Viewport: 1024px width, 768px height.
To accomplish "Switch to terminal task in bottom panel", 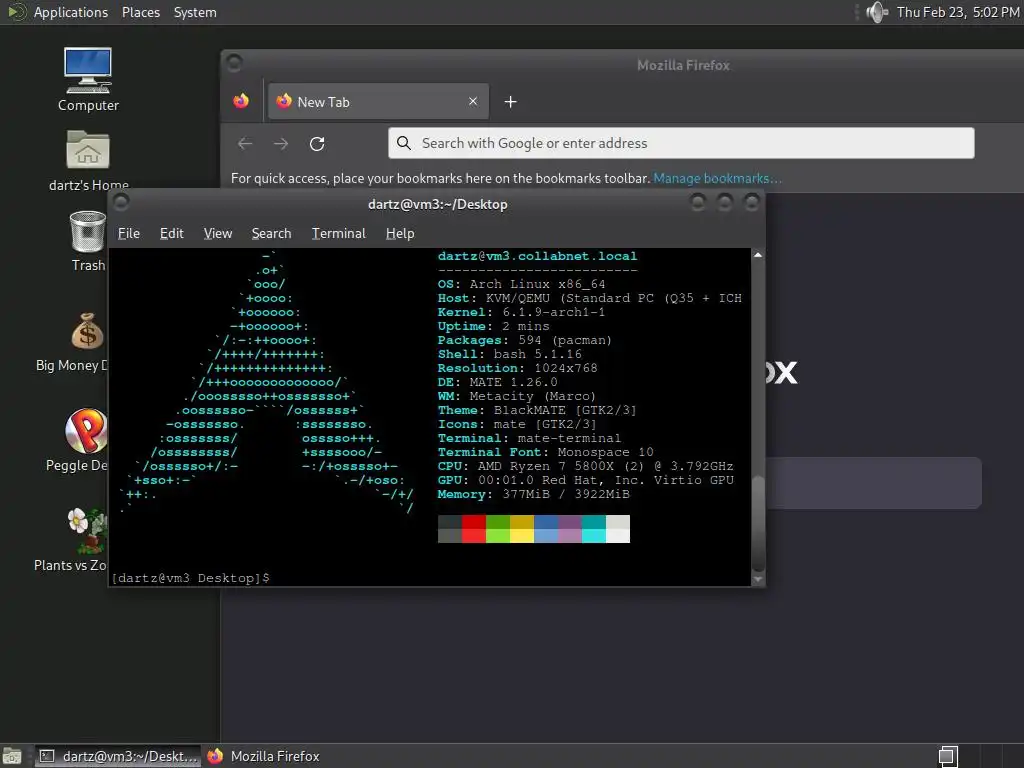I will (x=118, y=756).
